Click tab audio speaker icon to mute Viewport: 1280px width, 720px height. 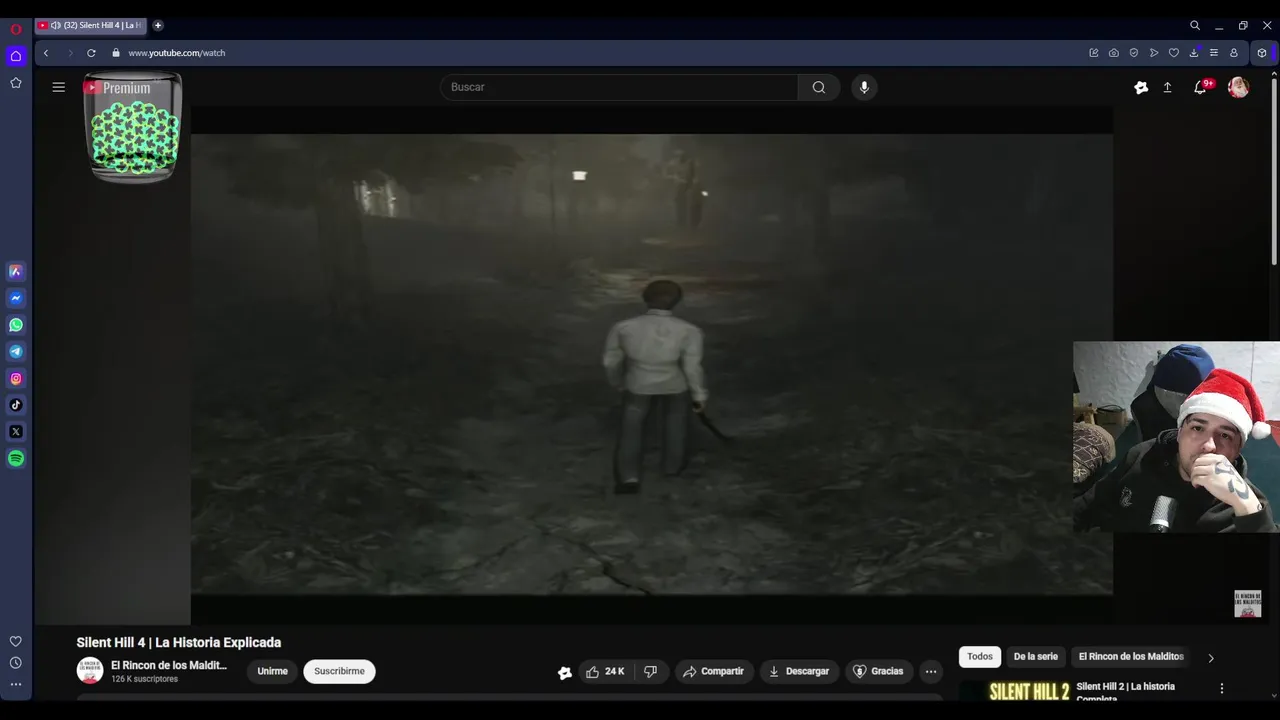click(55, 25)
